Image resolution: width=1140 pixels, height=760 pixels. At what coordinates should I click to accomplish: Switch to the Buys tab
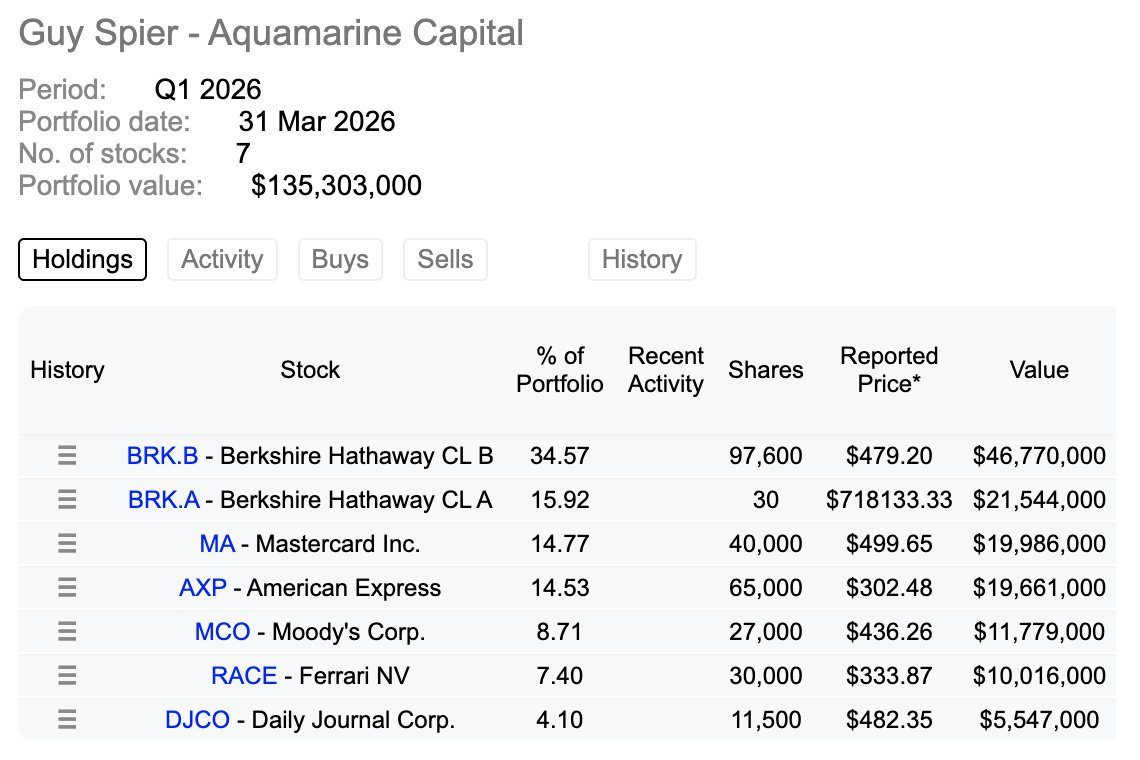[x=340, y=259]
